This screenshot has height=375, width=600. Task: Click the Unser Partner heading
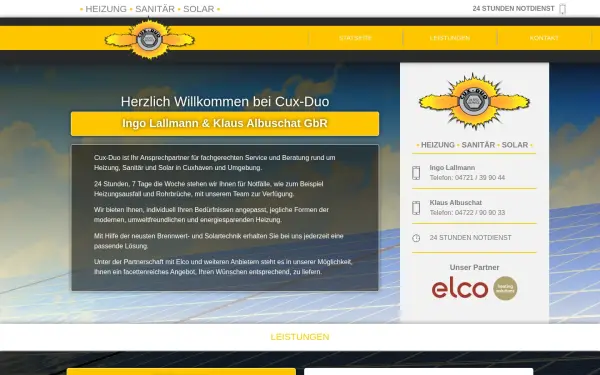[x=474, y=267]
